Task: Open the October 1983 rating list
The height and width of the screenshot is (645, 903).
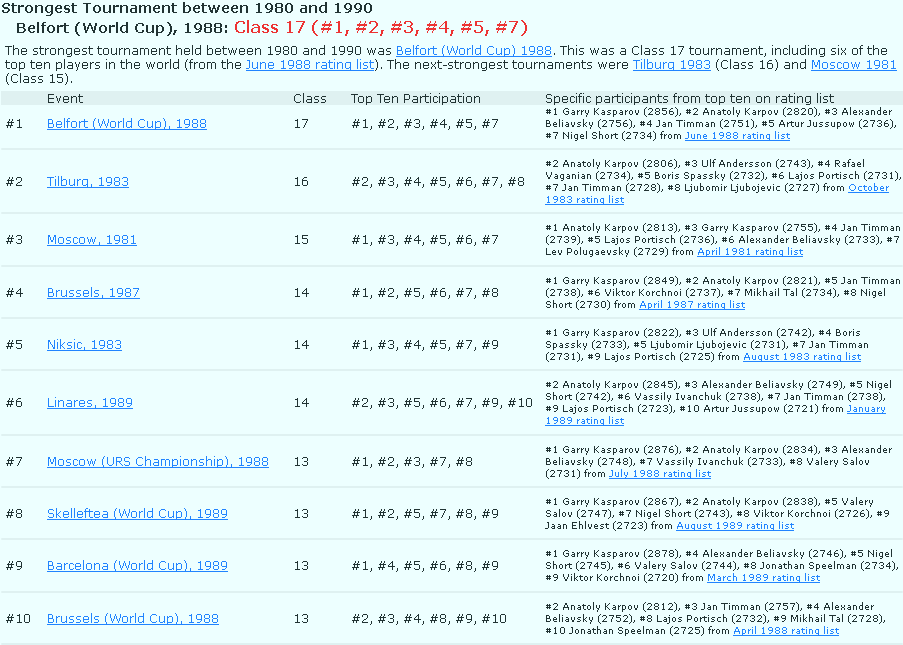Action: (867, 188)
